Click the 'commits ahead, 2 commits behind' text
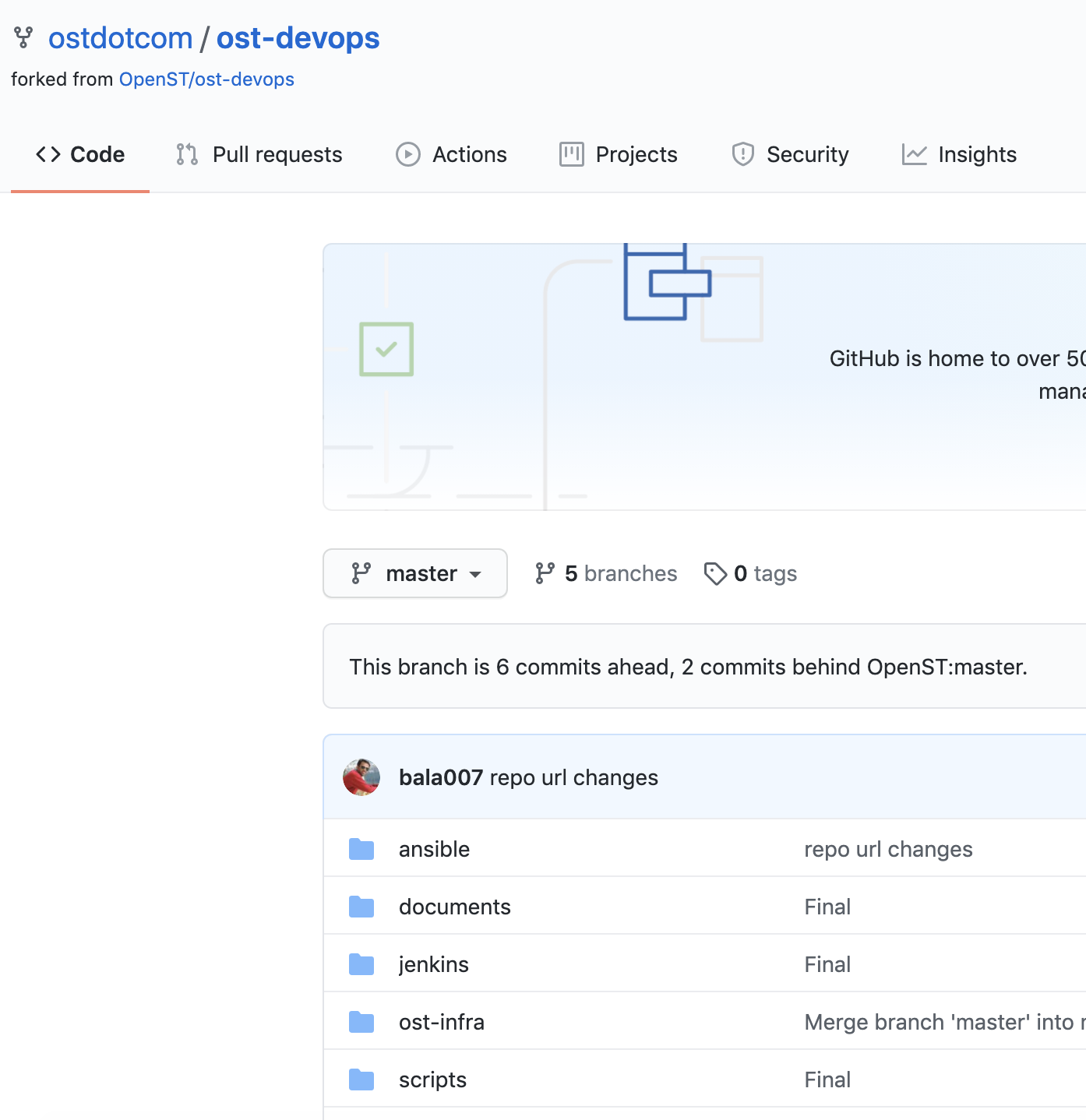 pos(688,667)
